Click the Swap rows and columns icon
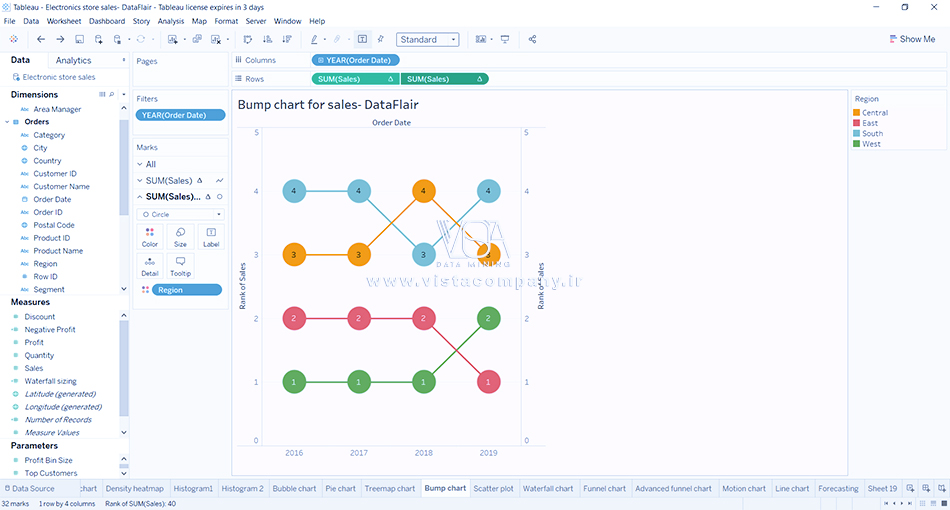The height and width of the screenshot is (510, 950). coord(248,39)
